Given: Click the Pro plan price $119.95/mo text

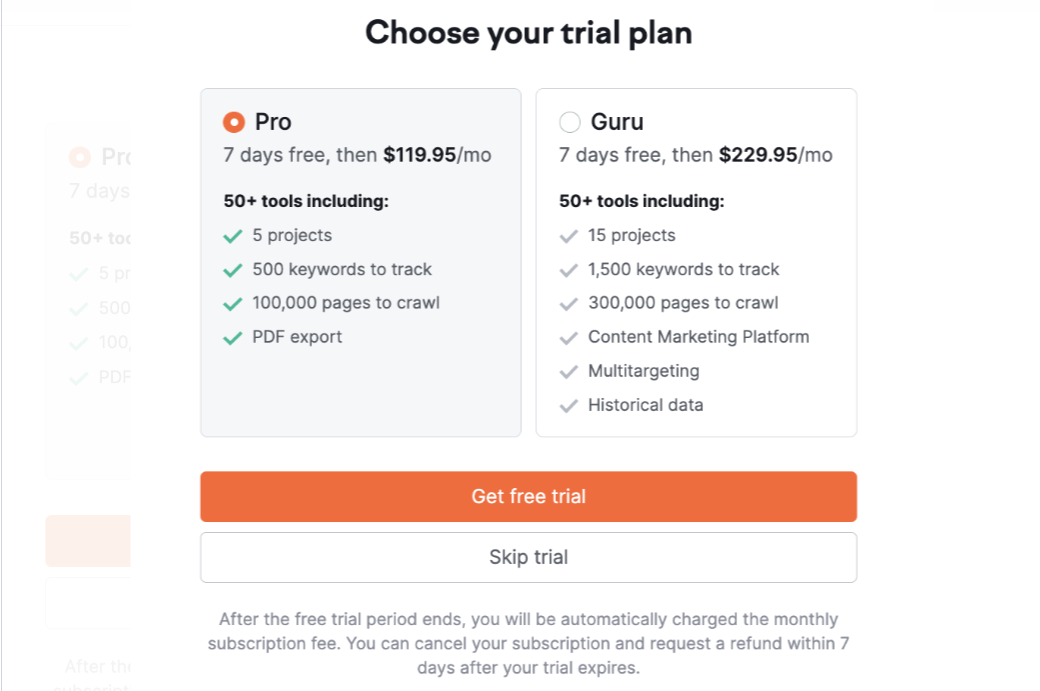Looking at the screenshot, I should [437, 155].
